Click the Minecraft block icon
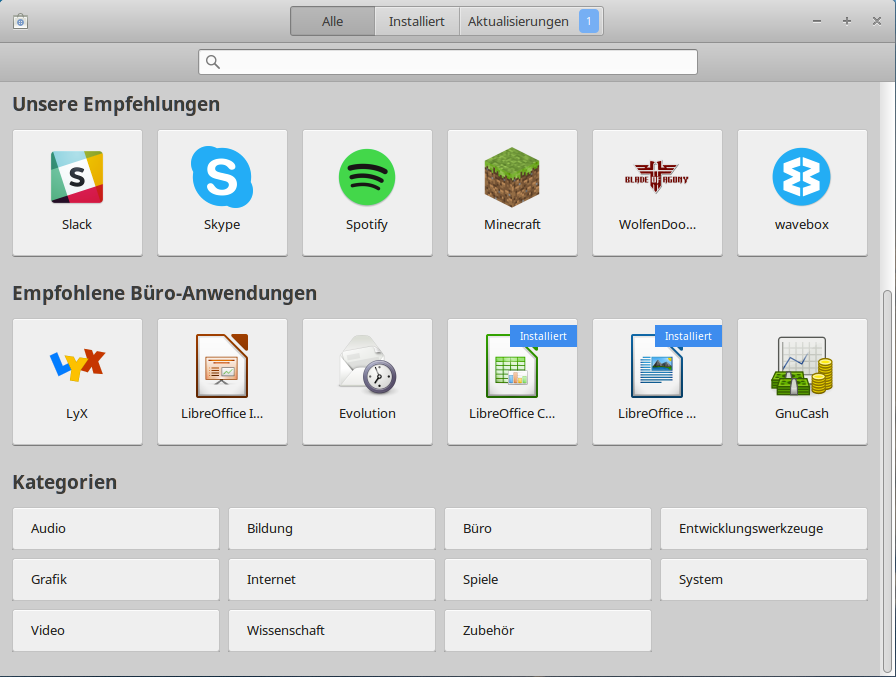The width and height of the screenshot is (896, 677). tap(512, 177)
